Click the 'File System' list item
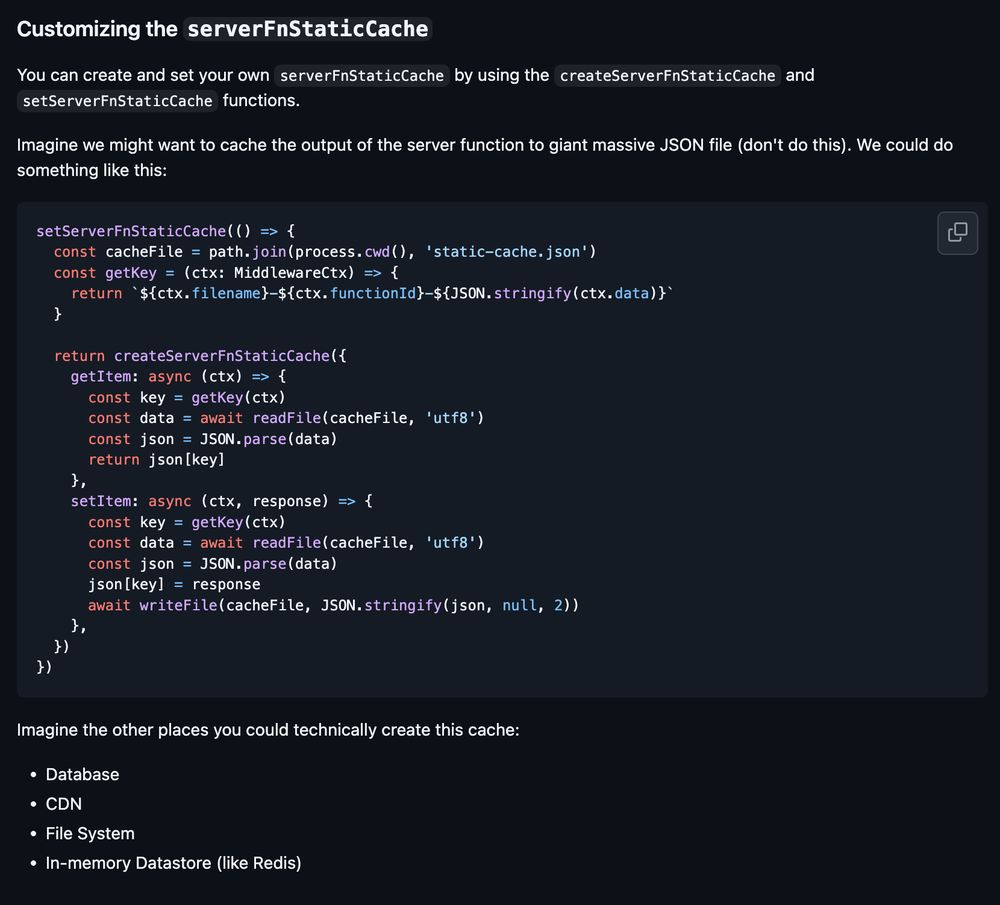Viewport: 1000px width, 905px height. click(x=90, y=834)
